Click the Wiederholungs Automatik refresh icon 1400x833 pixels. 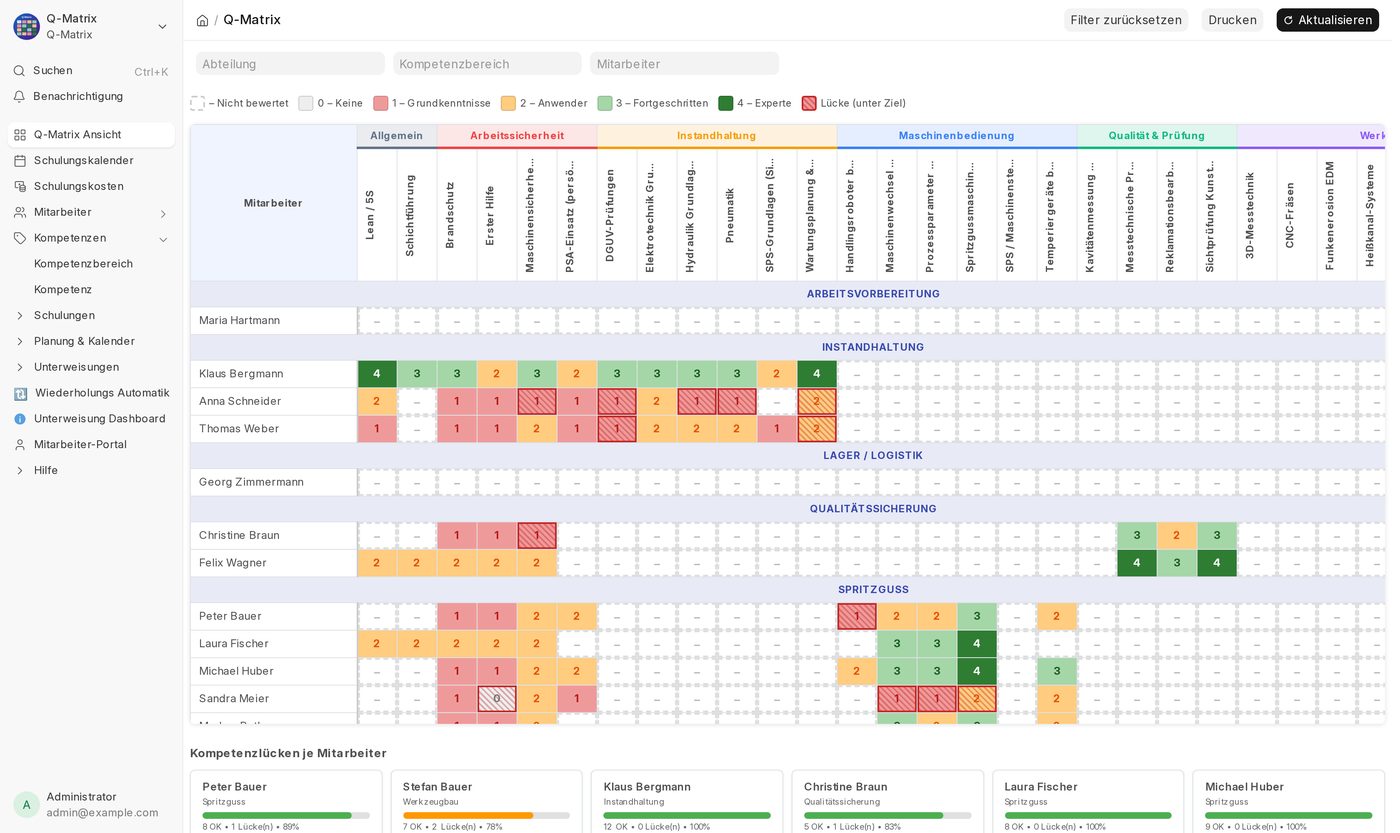[20, 394]
